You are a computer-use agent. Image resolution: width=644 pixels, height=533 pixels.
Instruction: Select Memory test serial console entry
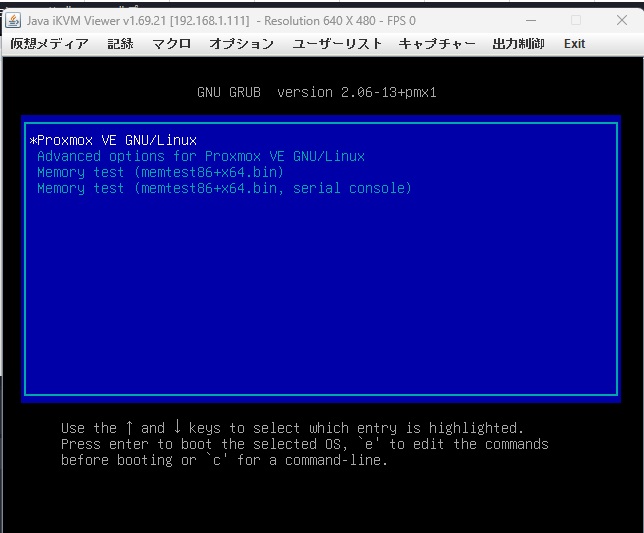(x=321, y=188)
